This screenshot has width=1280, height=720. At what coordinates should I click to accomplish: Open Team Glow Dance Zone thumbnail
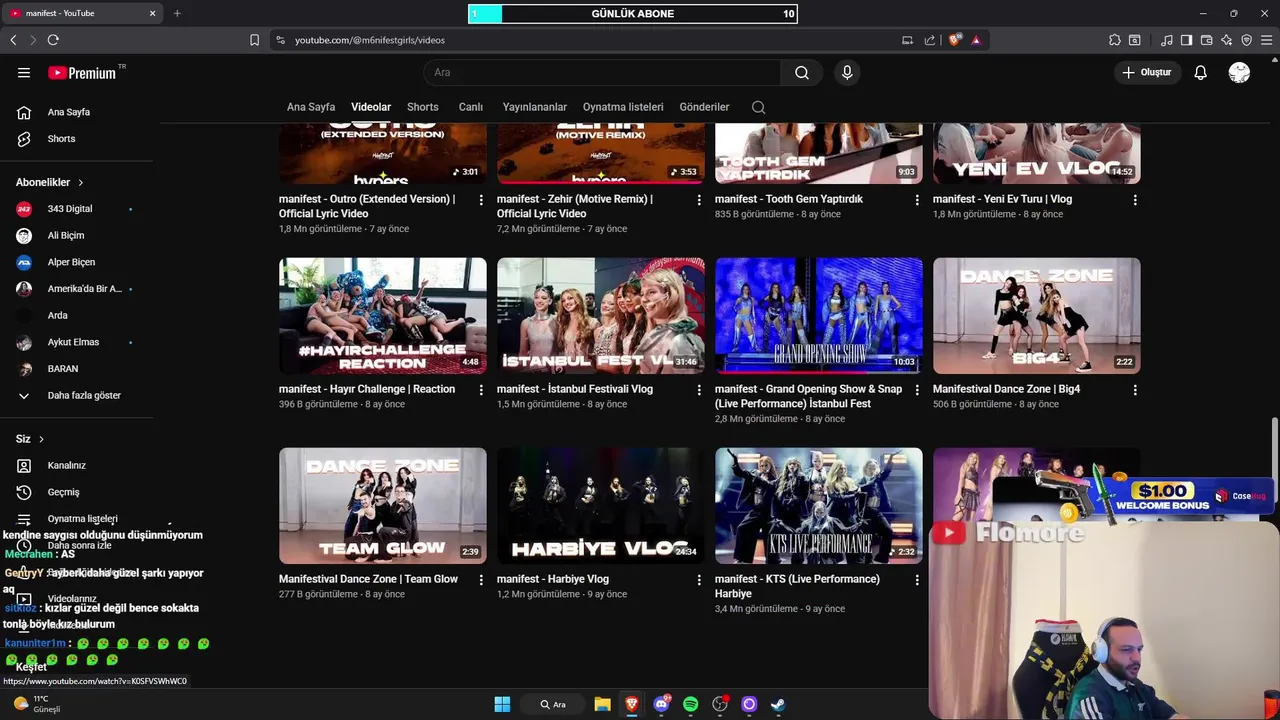[383, 506]
